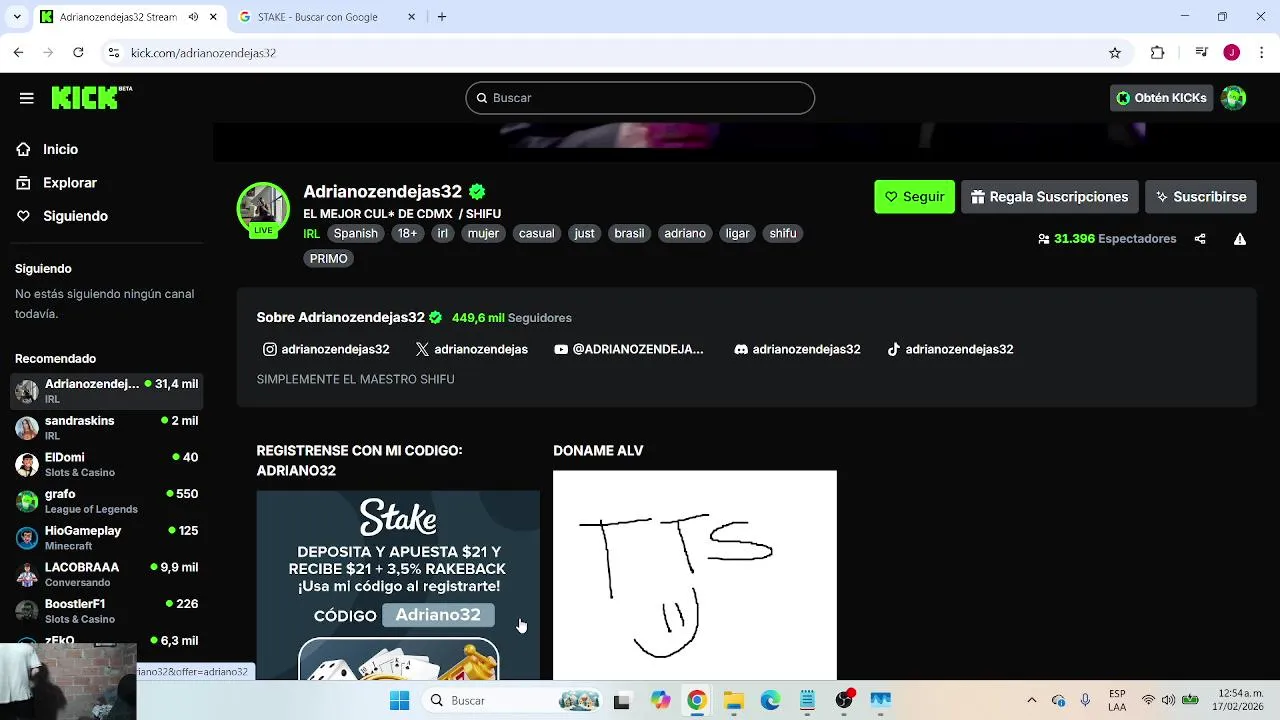Image resolution: width=1280 pixels, height=720 pixels.
Task: Open Copilot from the taskbar
Action: pos(660,700)
